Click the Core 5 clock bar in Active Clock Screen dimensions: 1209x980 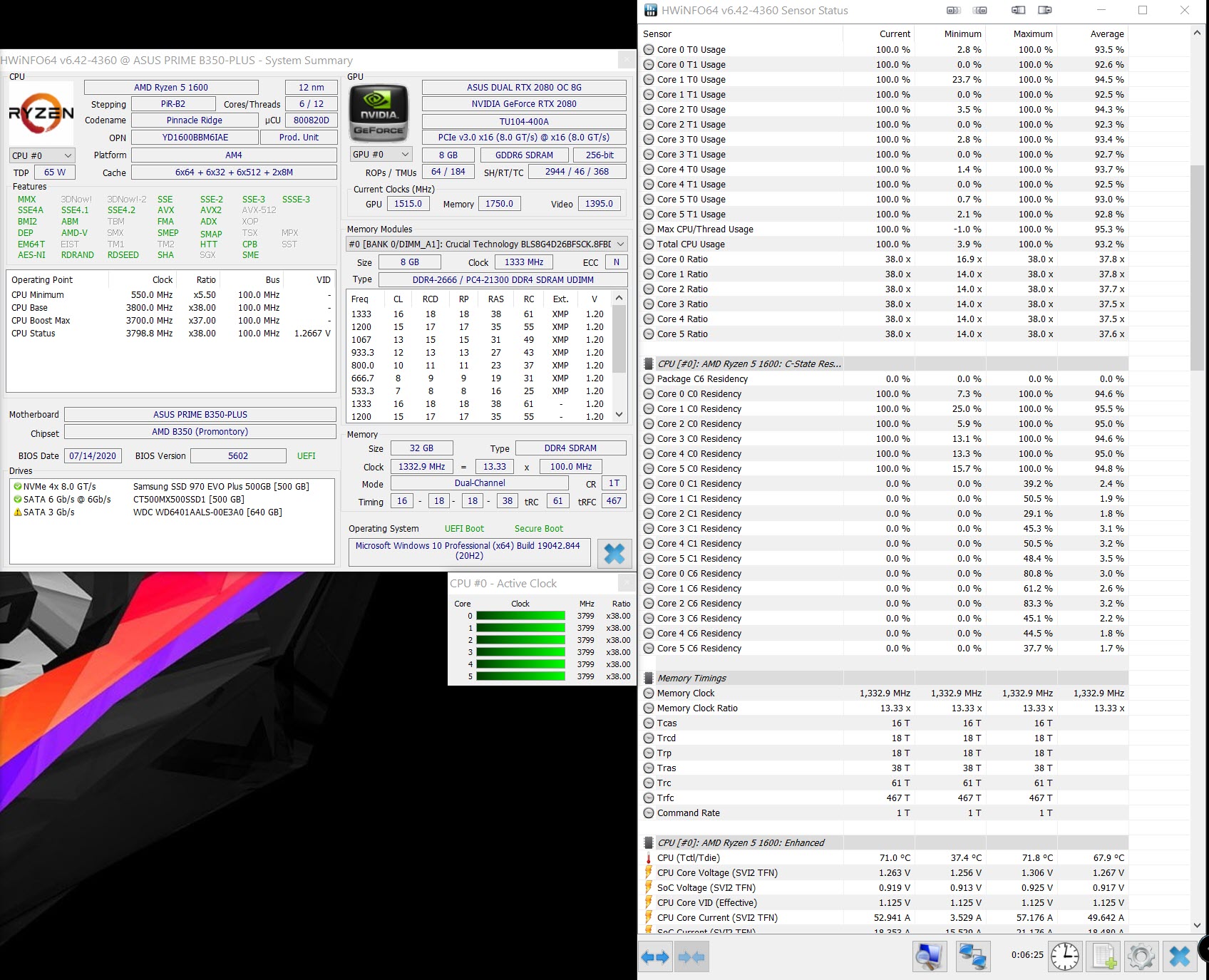point(521,676)
